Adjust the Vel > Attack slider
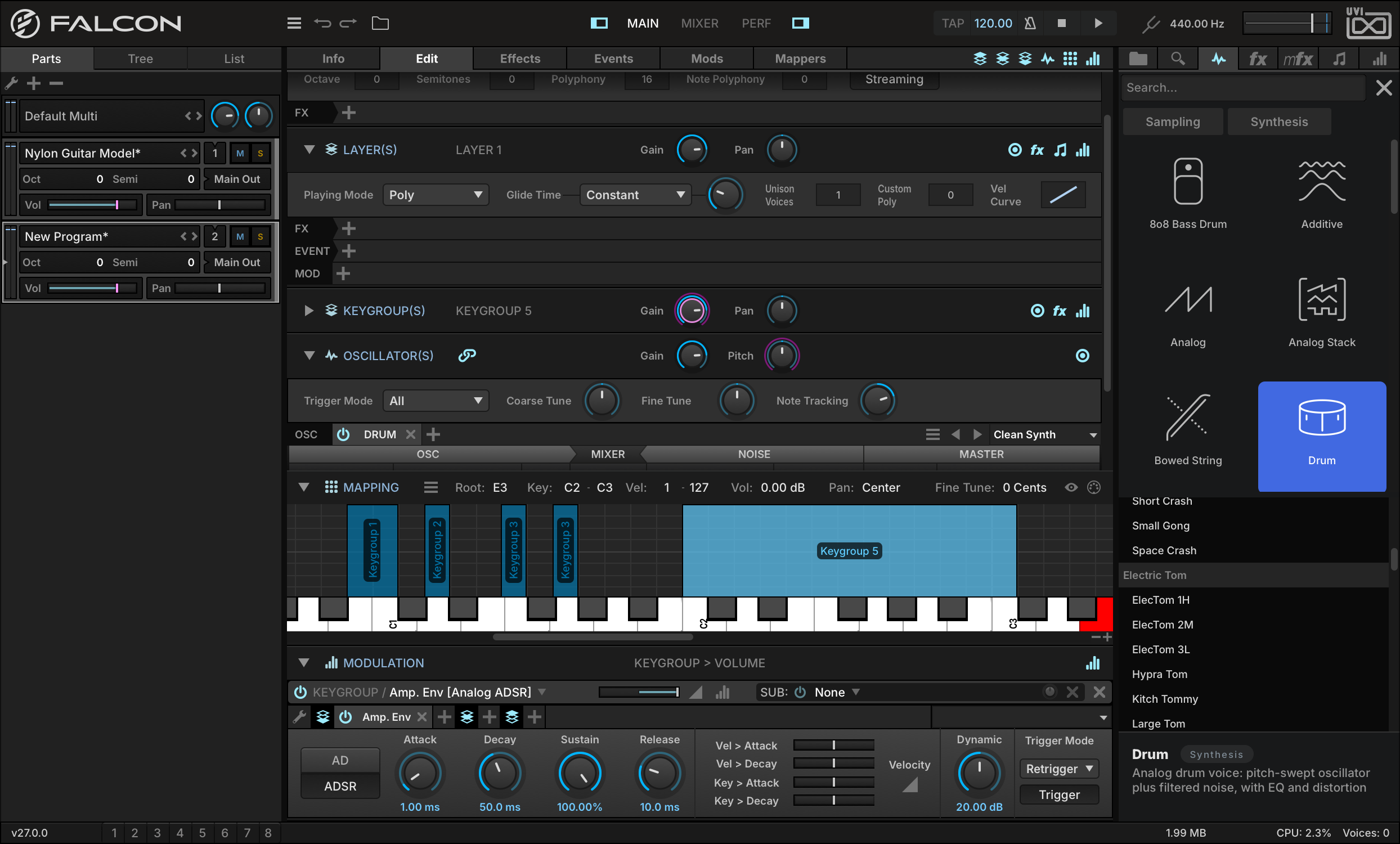Screen dimensions: 1400x844 click(833, 745)
